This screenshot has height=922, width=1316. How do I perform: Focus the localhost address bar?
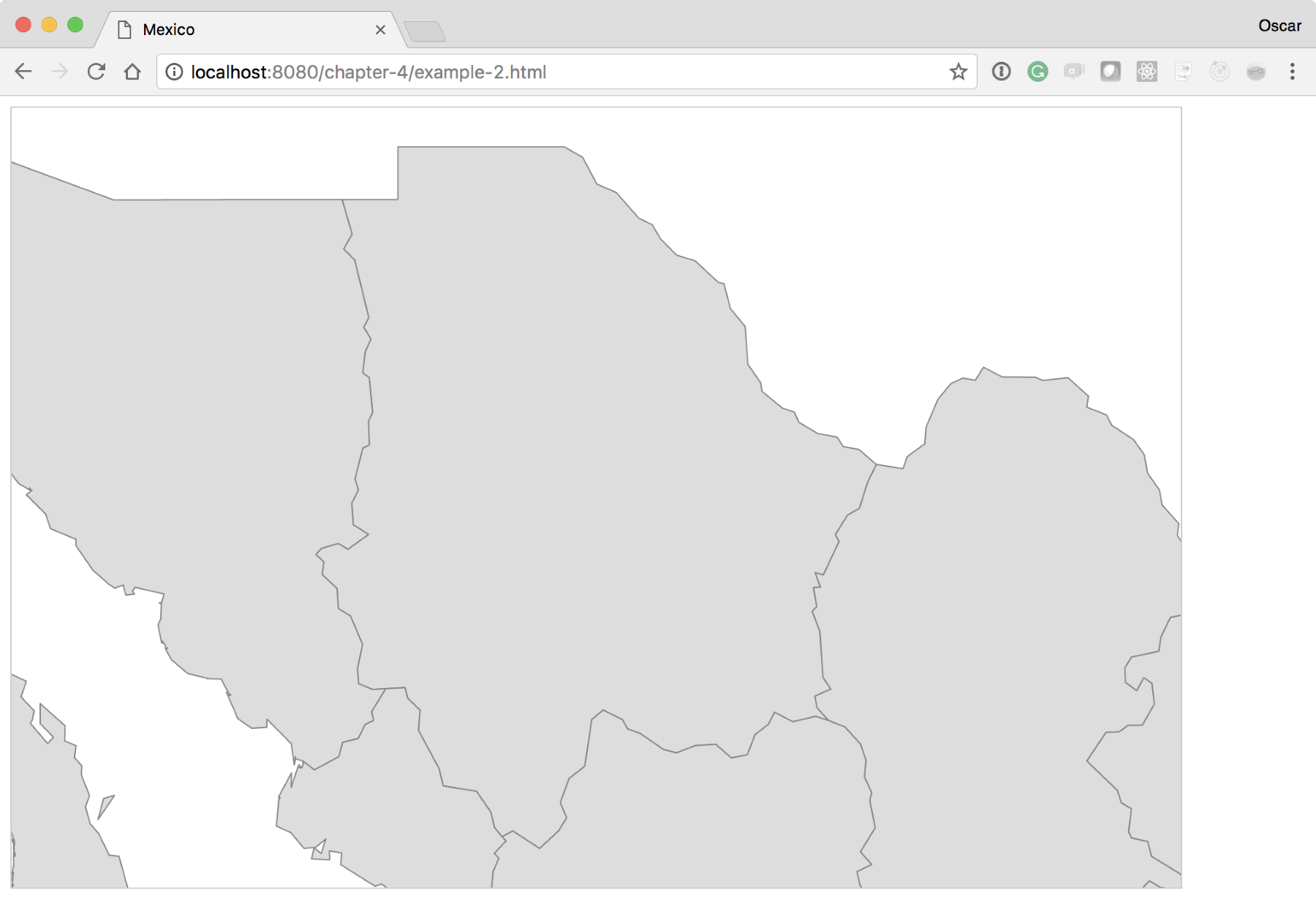tap(567, 72)
